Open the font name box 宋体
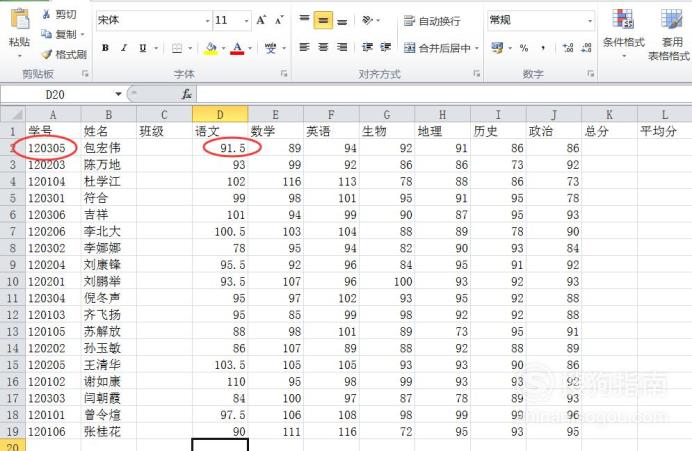692x451 pixels. coord(154,20)
